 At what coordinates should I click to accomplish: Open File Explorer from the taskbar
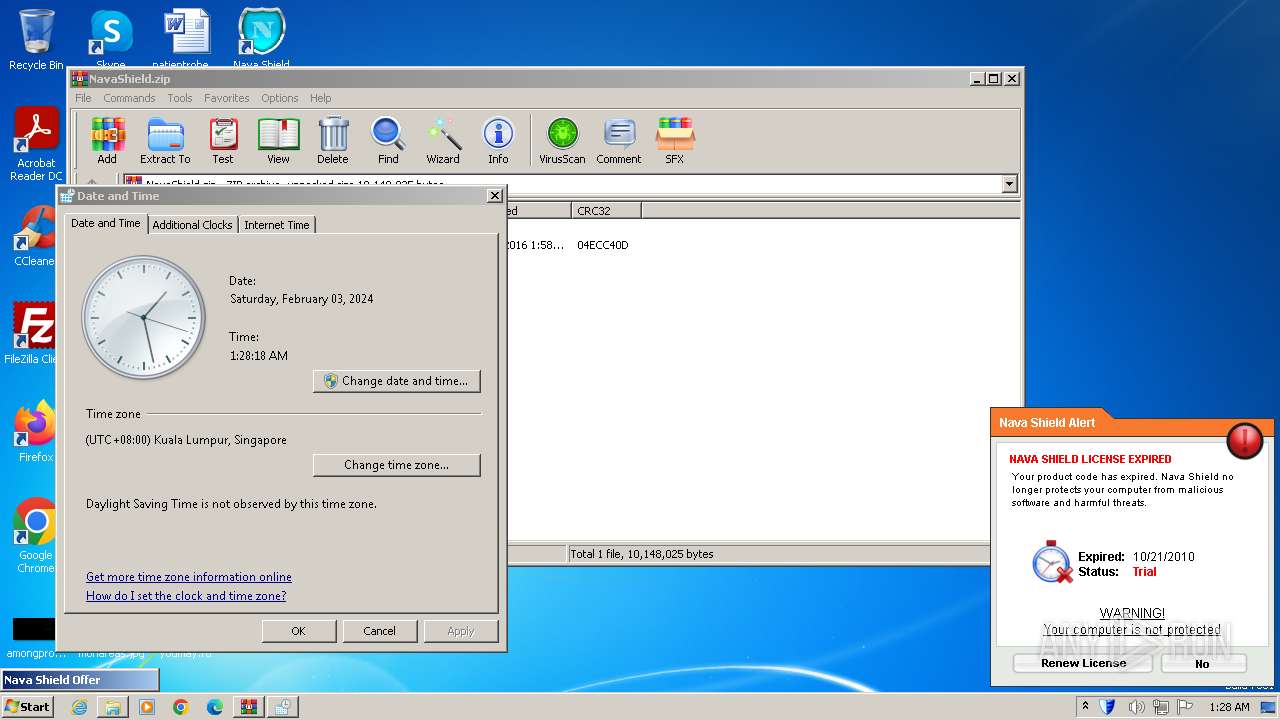click(113, 707)
